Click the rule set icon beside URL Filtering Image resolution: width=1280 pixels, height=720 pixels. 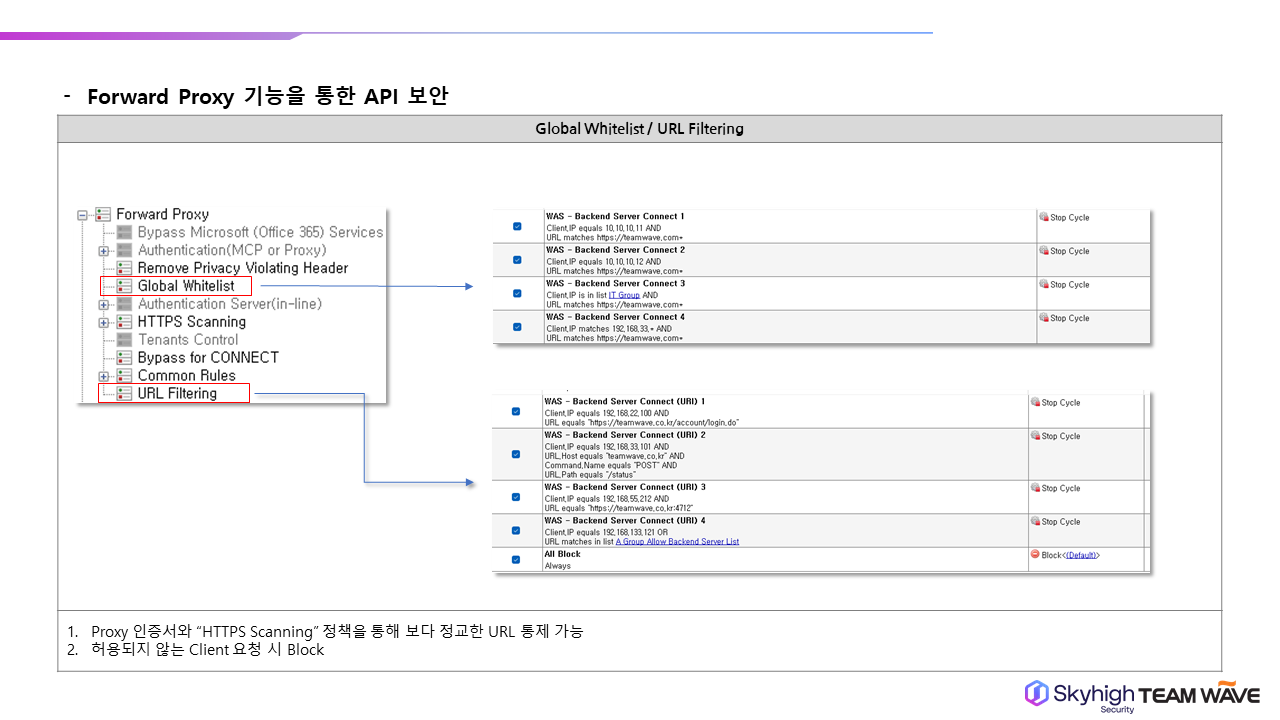pyautogui.click(x=124, y=394)
